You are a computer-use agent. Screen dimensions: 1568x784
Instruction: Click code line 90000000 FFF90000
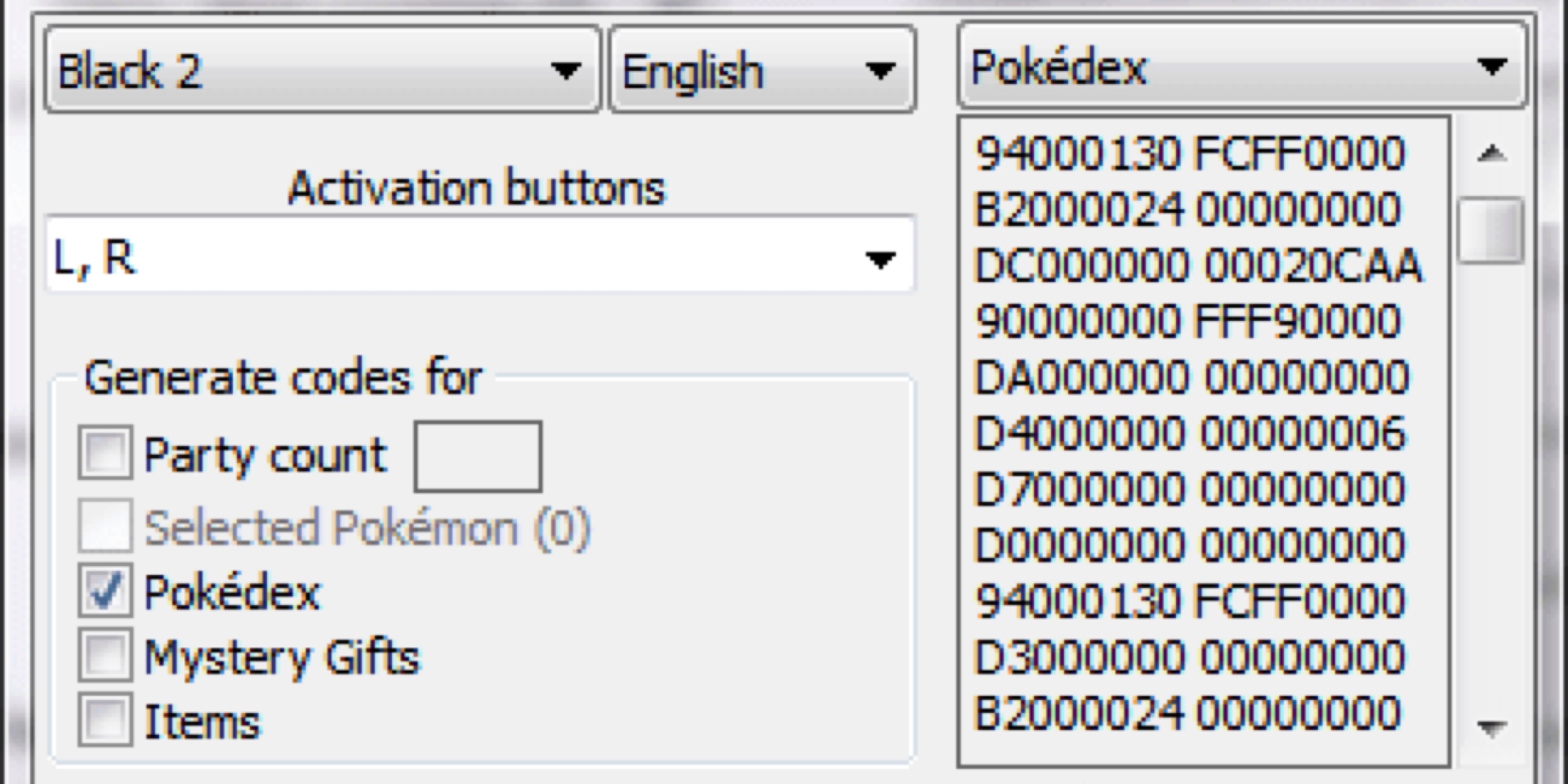click(1188, 322)
